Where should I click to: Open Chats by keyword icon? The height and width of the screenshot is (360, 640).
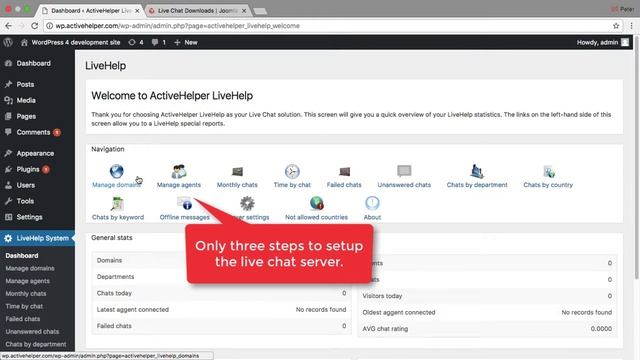coord(118,203)
